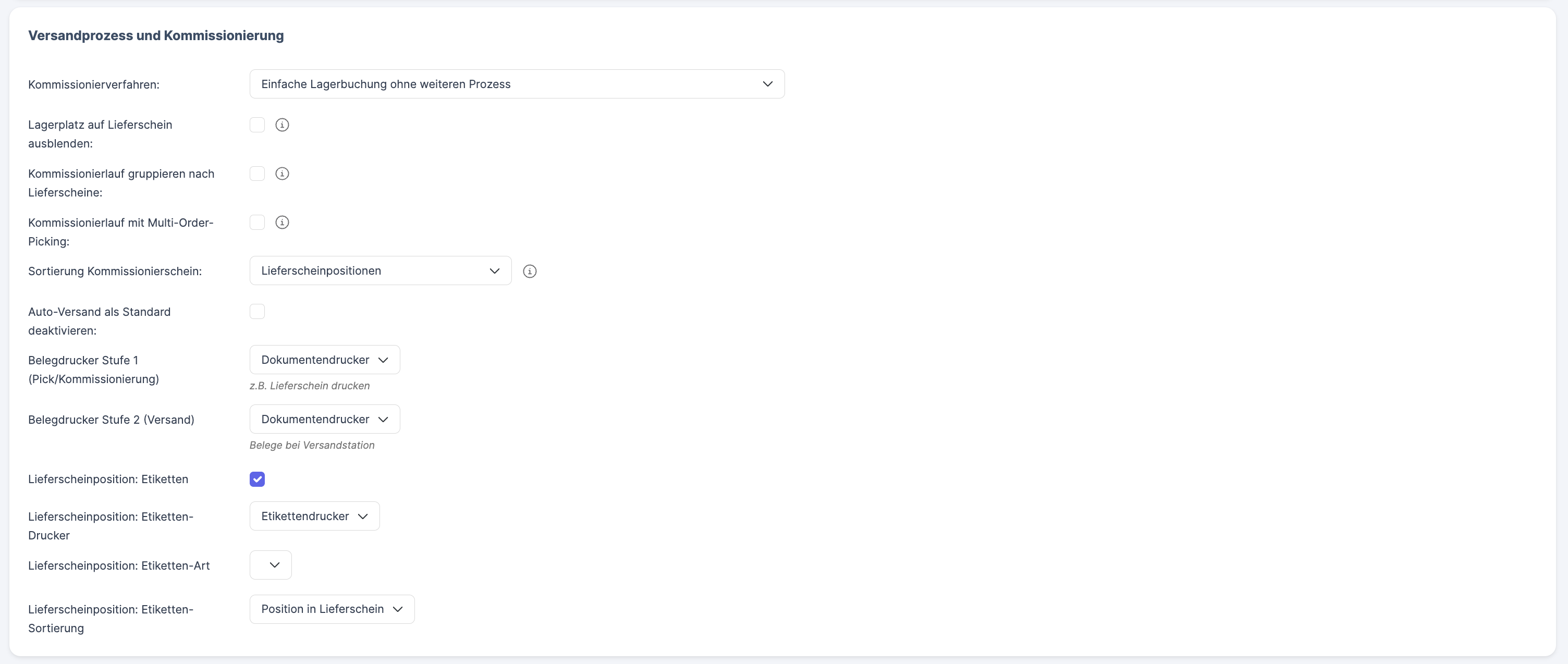Screen dimensions: 1568x664
Task: Open empty Etiketten-Art dropdown
Action: pos(270,565)
